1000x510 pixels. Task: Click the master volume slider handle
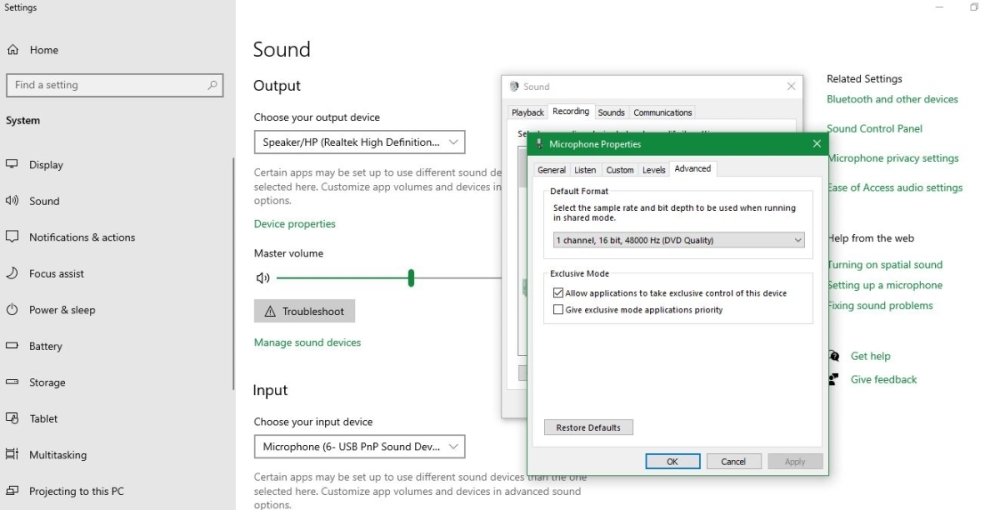[x=411, y=278]
